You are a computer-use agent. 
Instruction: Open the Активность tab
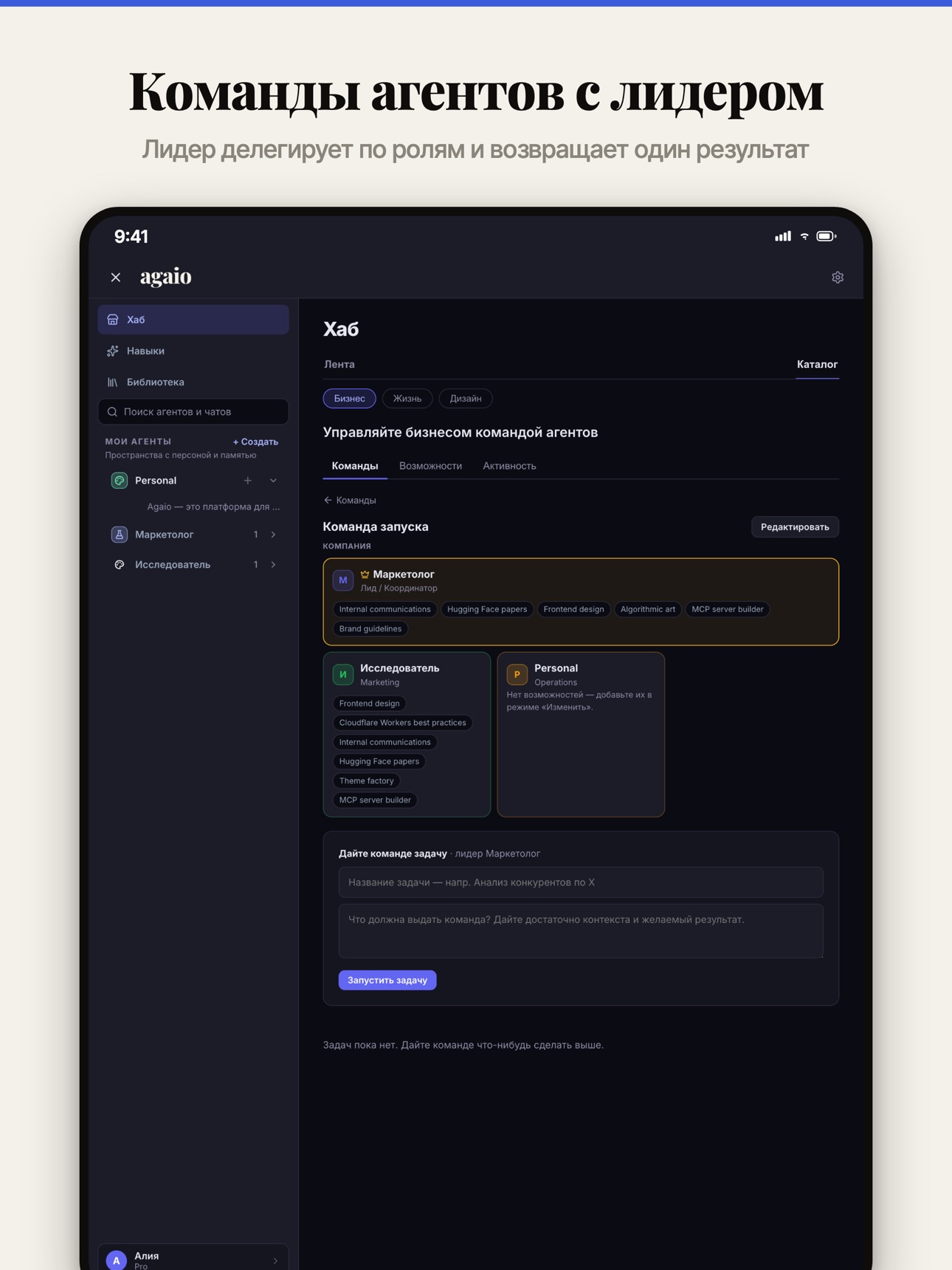coord(509,466)
